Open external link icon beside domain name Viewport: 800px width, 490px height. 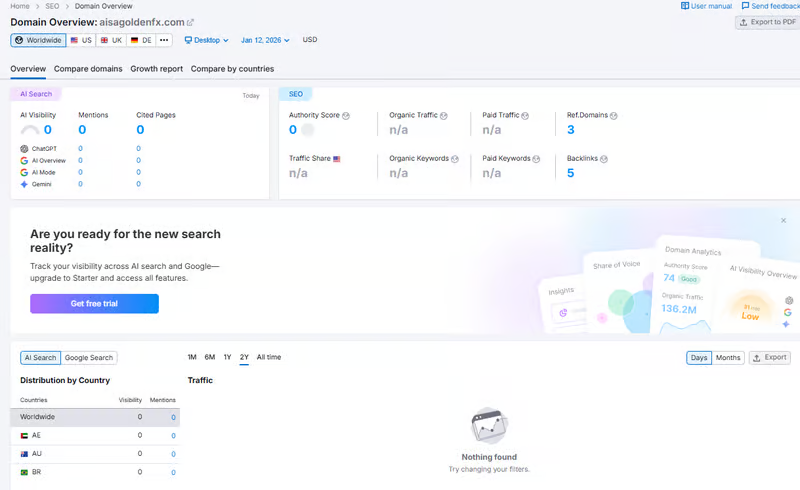click(191, 22)
